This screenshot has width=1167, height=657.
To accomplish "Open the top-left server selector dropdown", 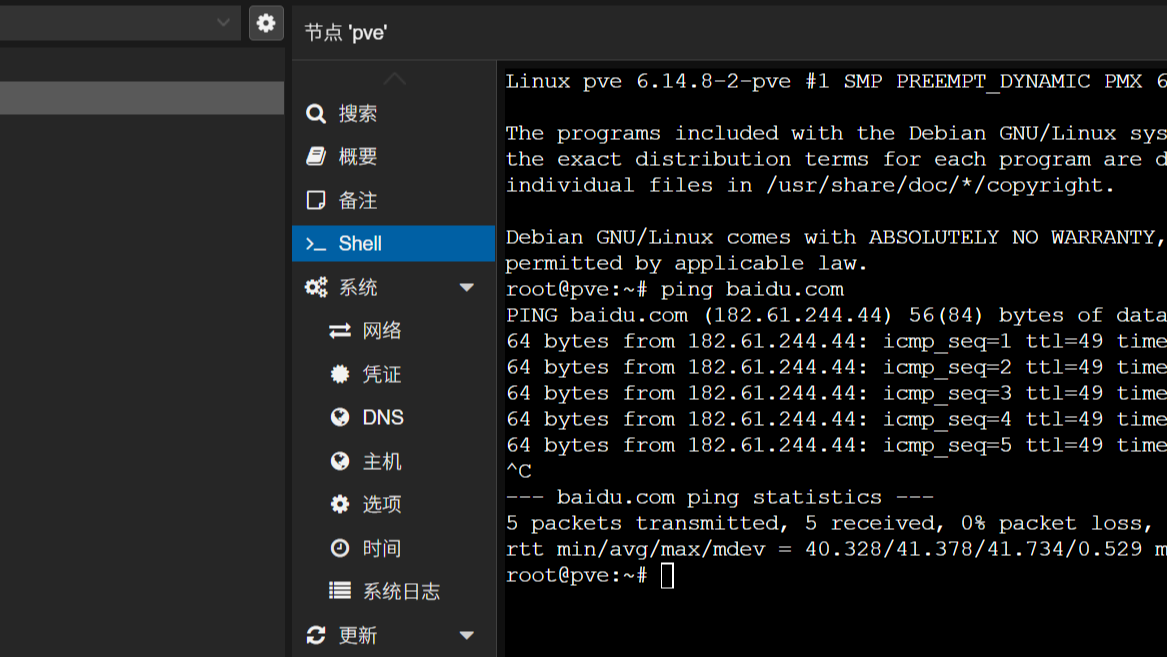I will click(x=120, y=22).
